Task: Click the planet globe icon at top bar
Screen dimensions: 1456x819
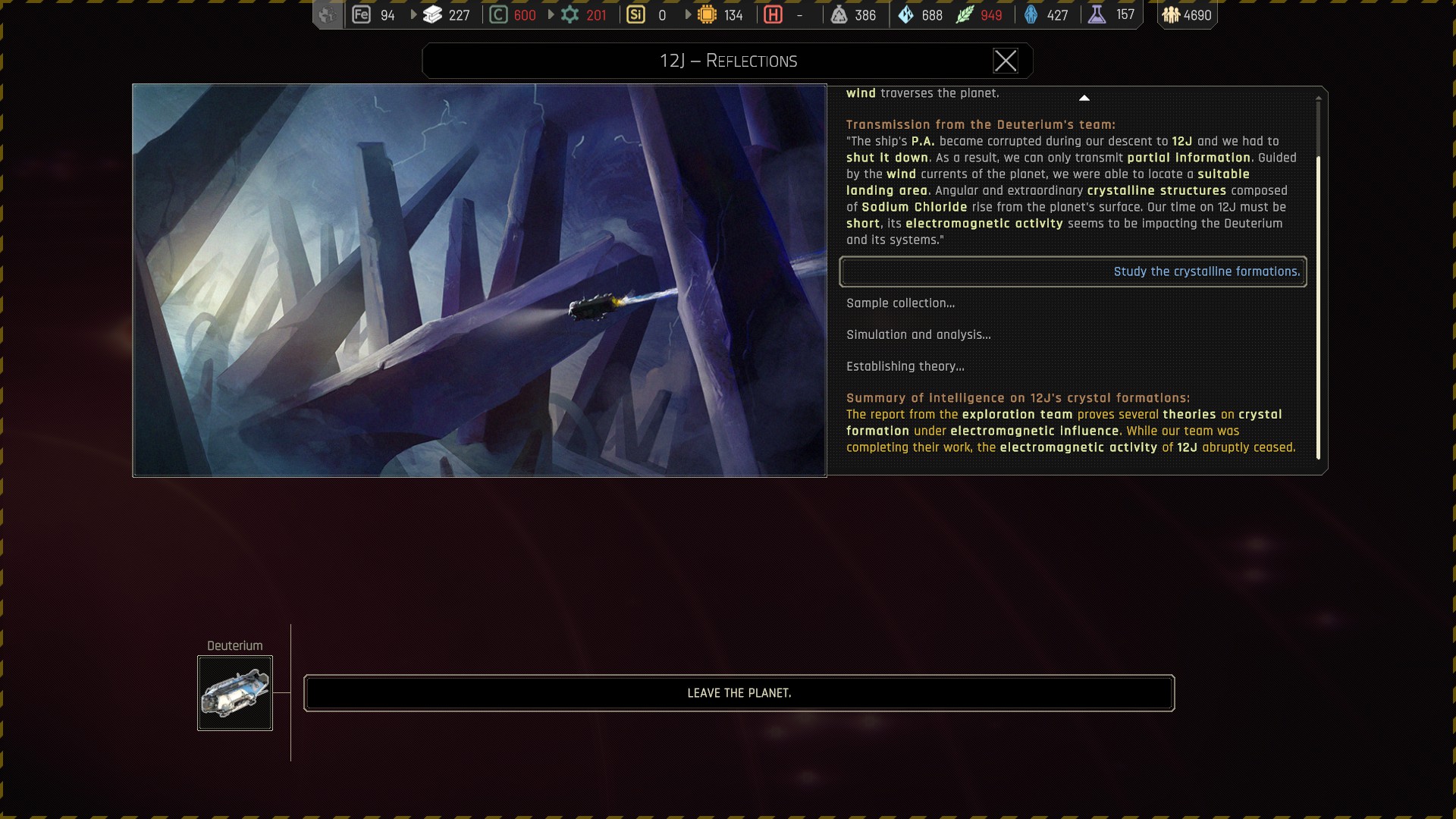Action: (327, 14)
